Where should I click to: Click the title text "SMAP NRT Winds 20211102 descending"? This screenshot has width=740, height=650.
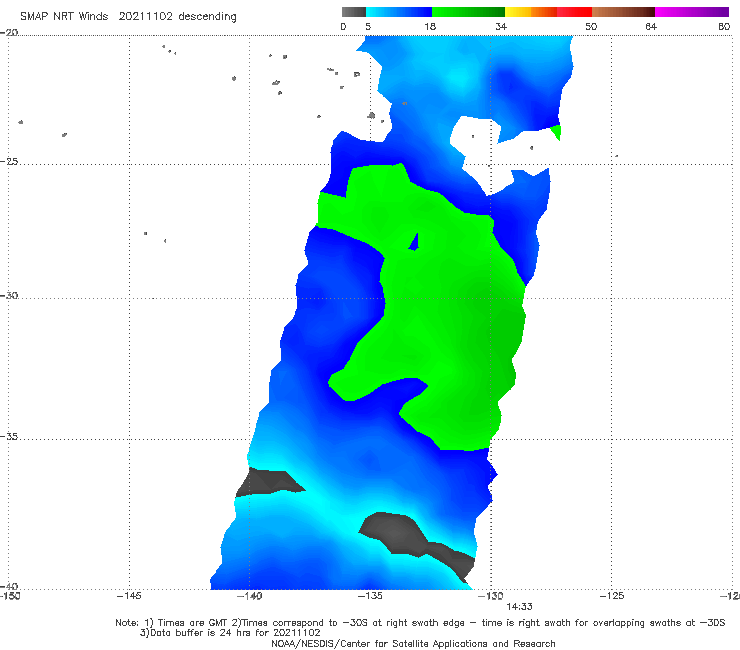tap(128, 17)
